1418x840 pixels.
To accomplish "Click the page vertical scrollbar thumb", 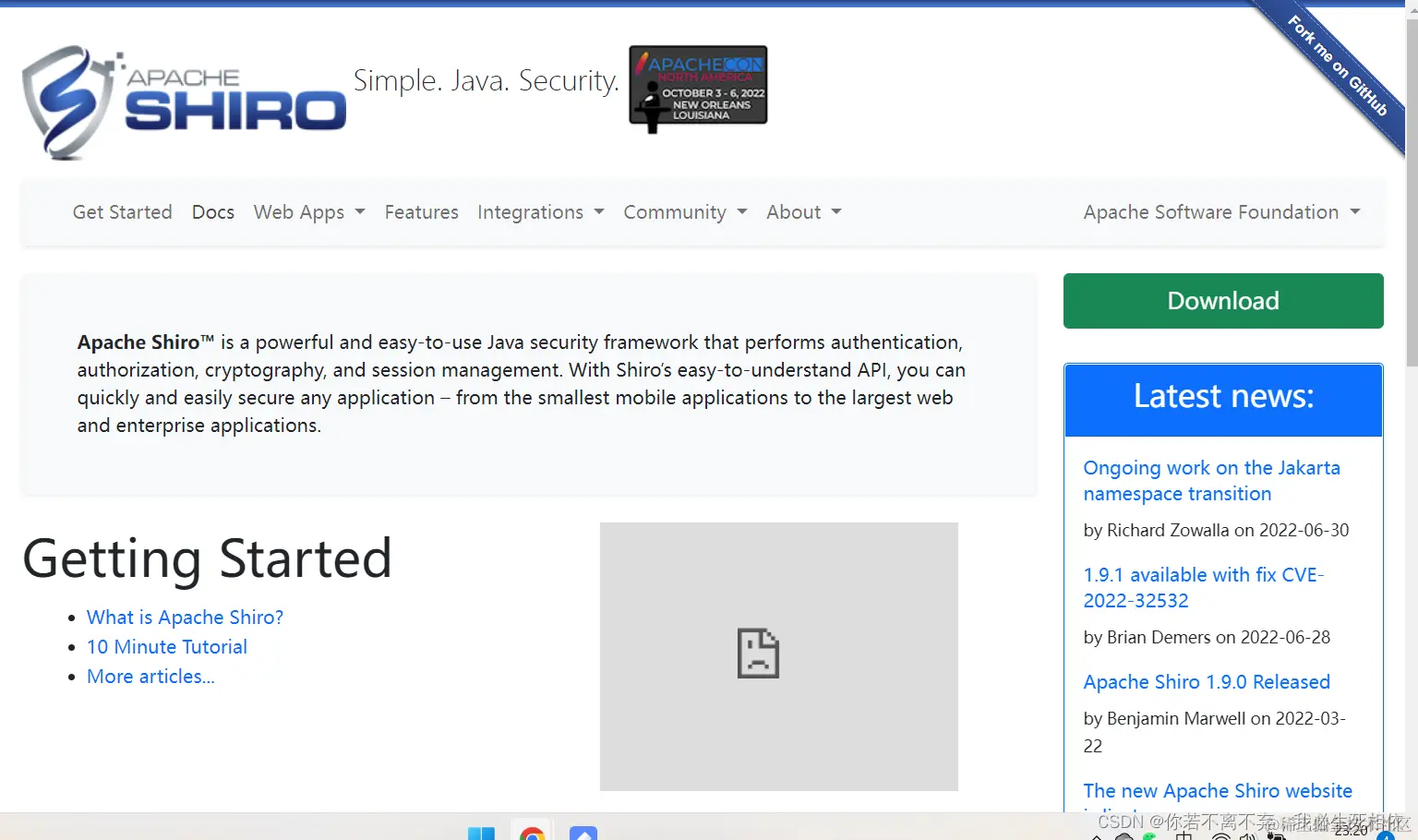I will [1412, 194].
